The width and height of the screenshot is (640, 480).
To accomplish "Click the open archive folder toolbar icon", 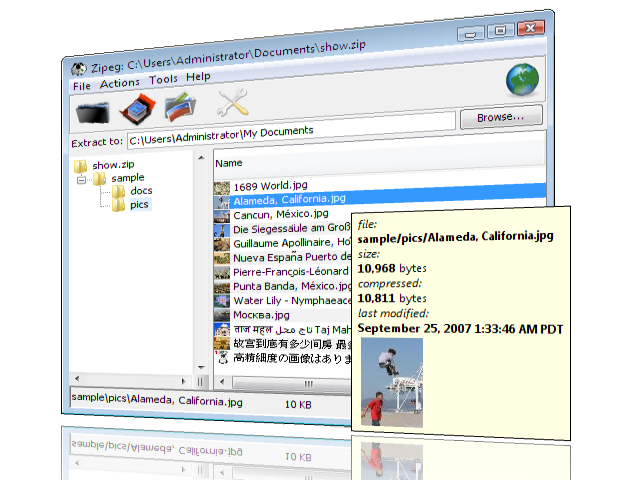I will click(x=94, y=108).
